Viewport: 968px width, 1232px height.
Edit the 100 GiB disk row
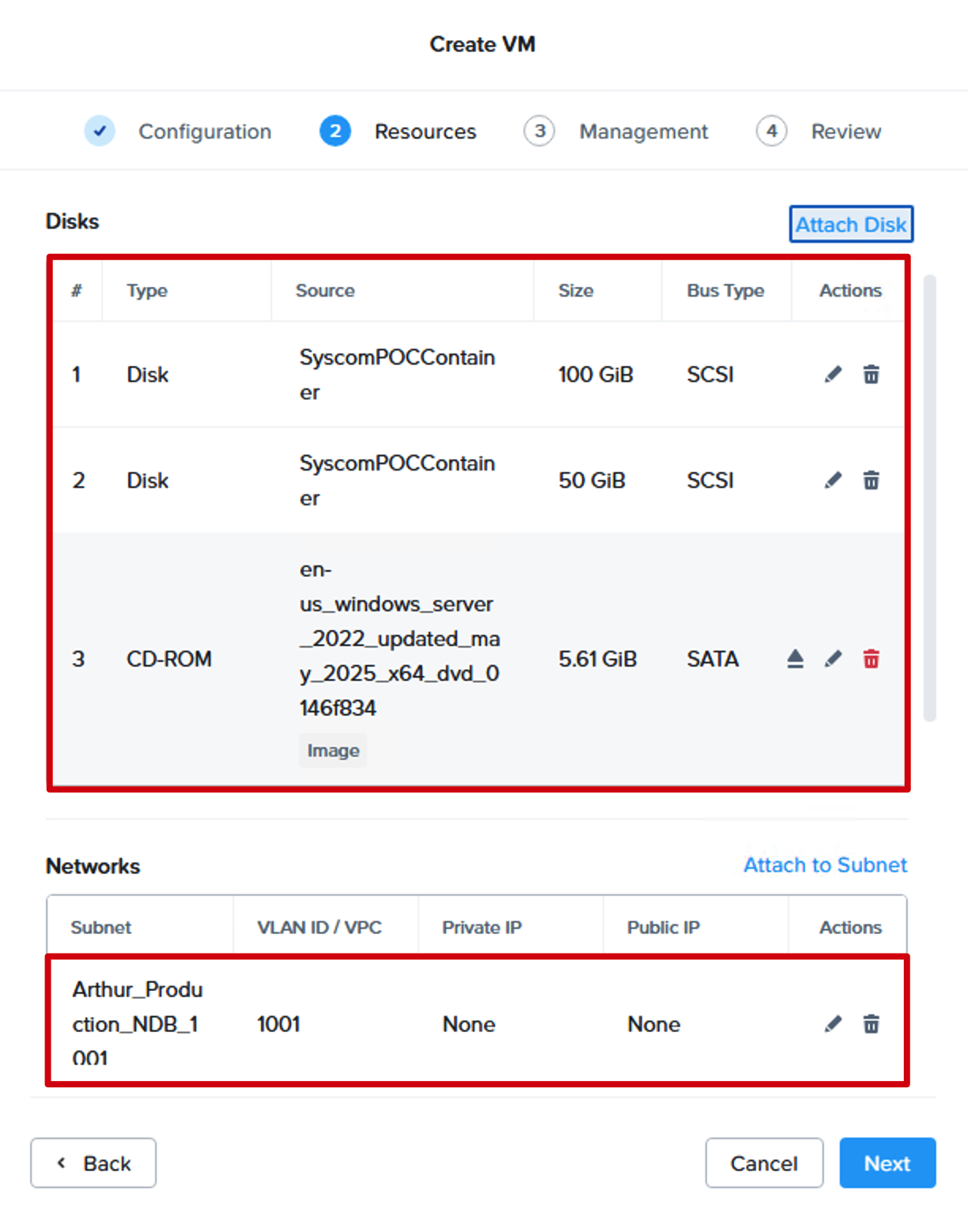tap(833, 374)
